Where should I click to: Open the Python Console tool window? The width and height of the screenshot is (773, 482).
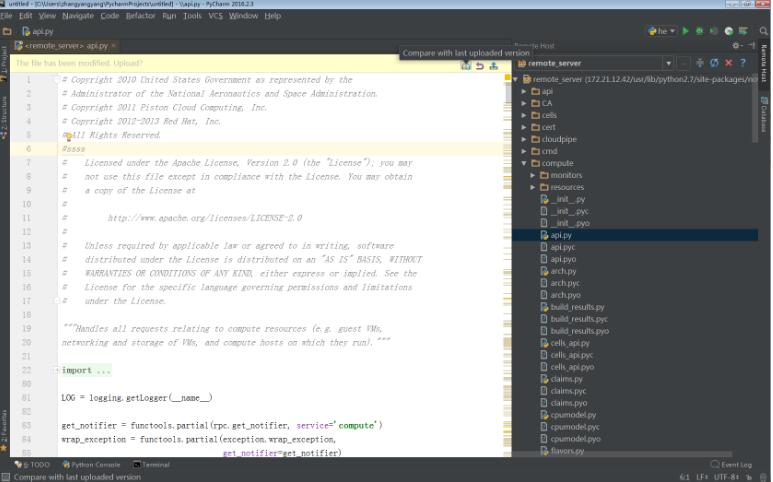tap(91, 465)
